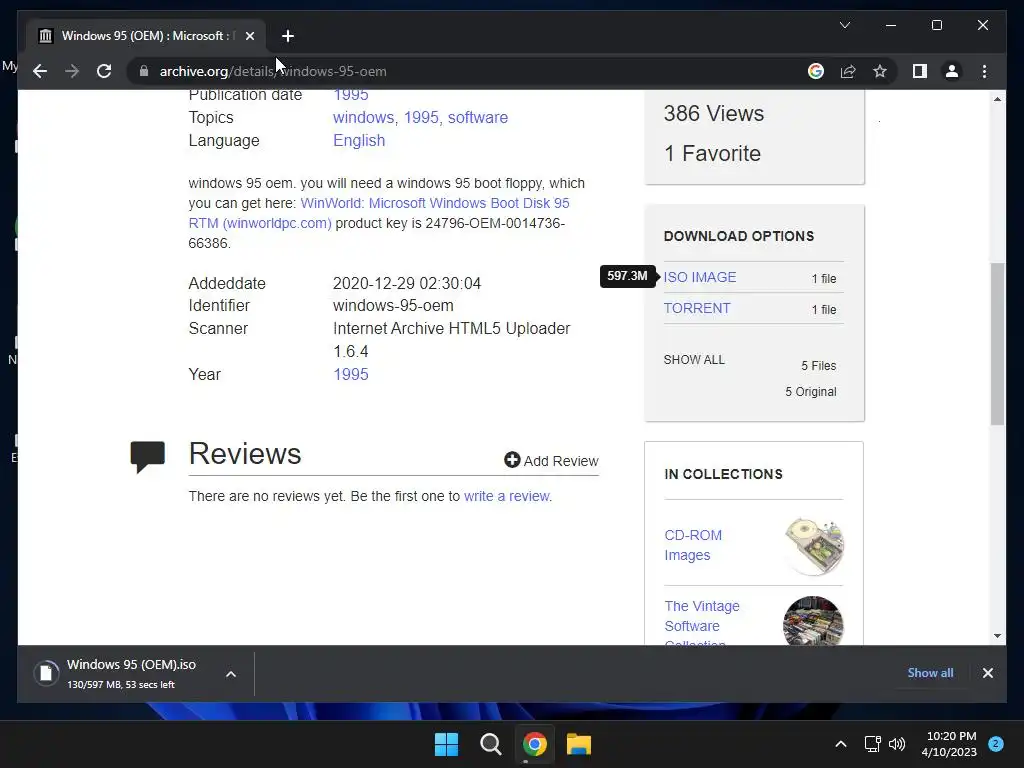The image size is (1024, 768).
Task: Download the TORRENT file
Action: (x=697, y=308)
